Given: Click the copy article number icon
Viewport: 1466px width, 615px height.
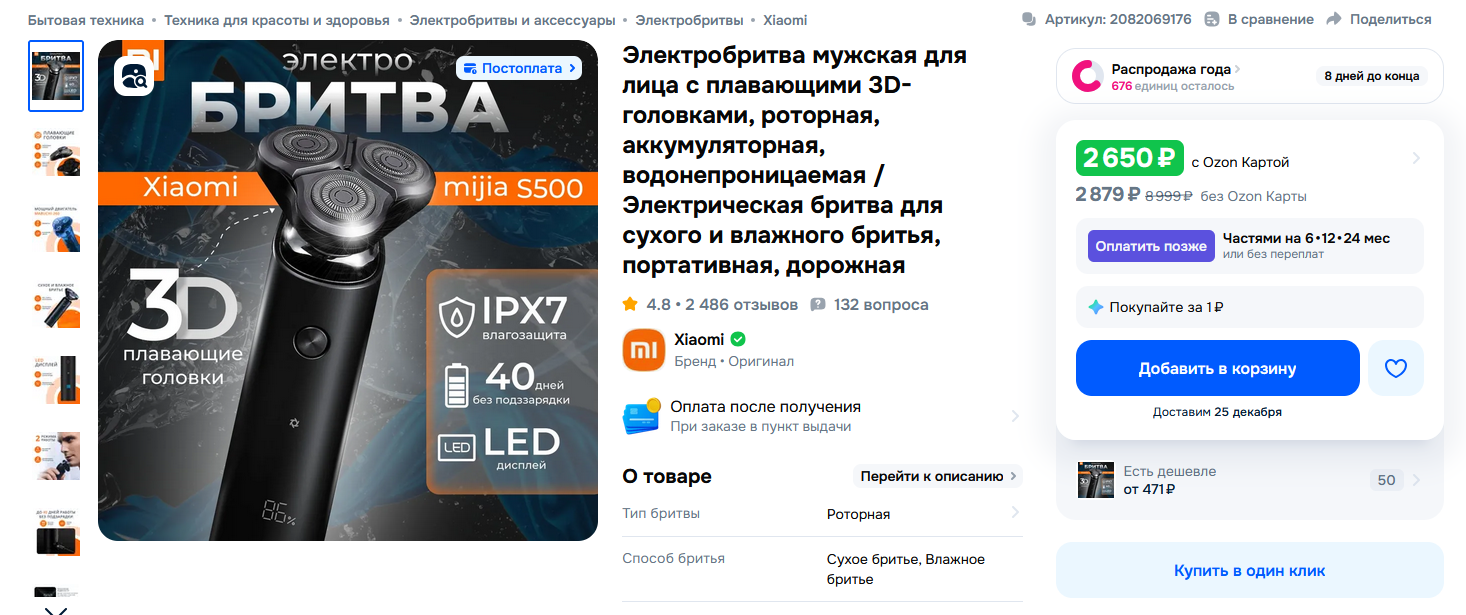Looking at the screenshot, I should click(1029, 19).
